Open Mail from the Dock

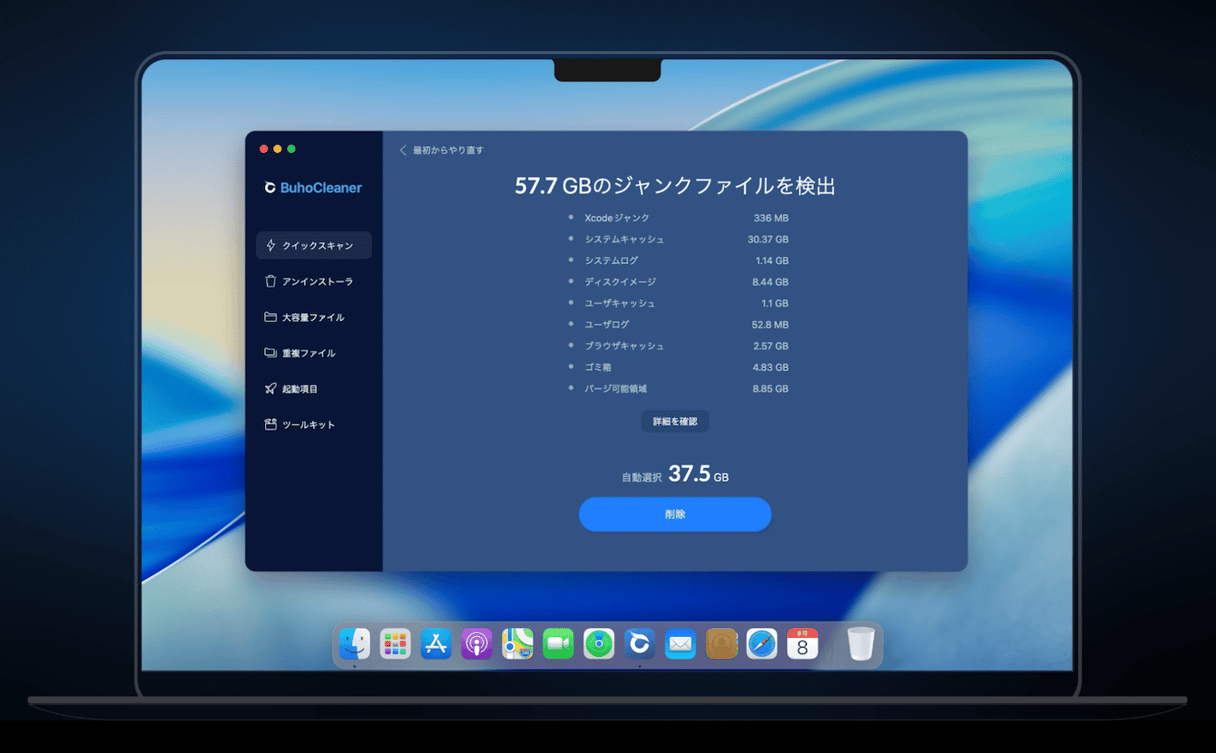(x=680, y=644)
